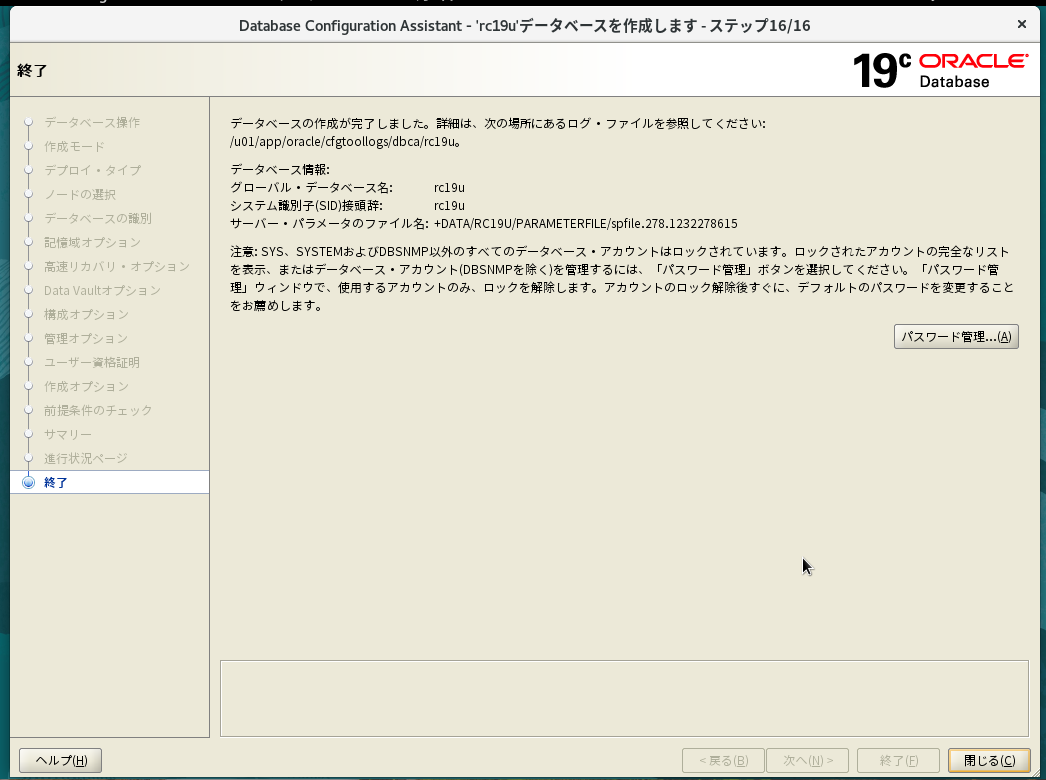Click the window title bar text
1046x780 pixels.
524,26
